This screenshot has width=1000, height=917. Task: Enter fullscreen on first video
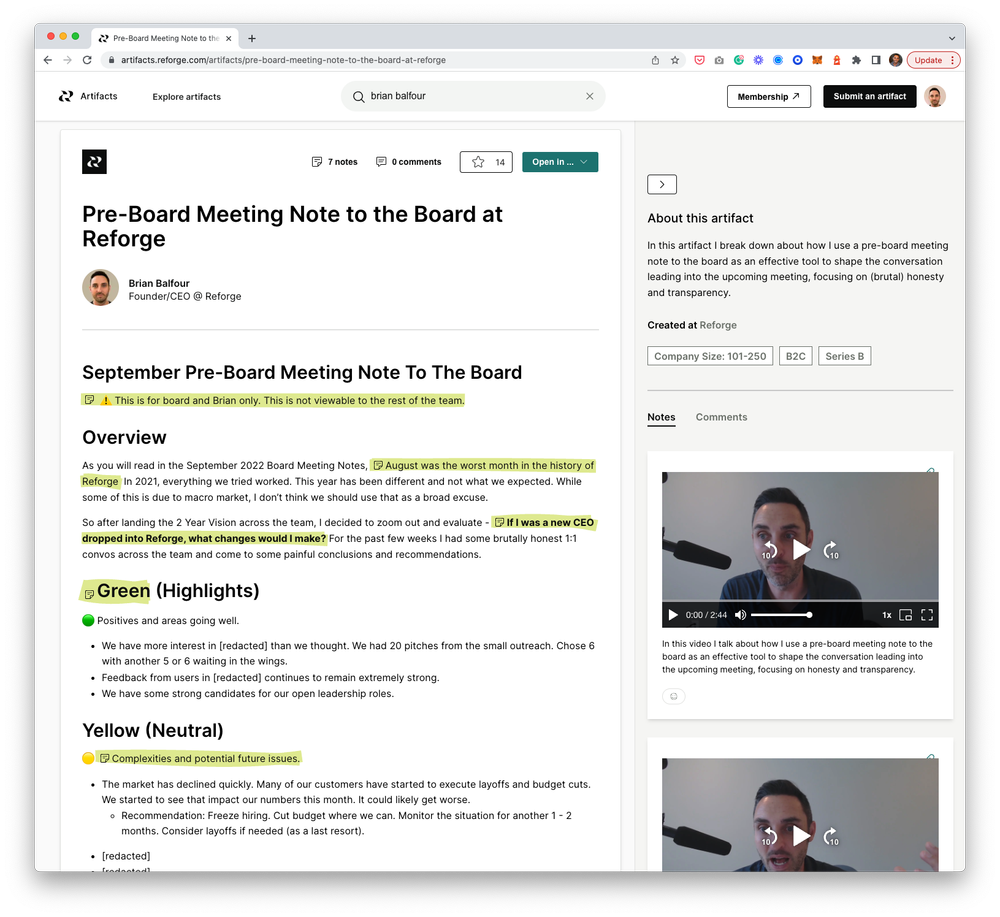click(x=927, y=615)
